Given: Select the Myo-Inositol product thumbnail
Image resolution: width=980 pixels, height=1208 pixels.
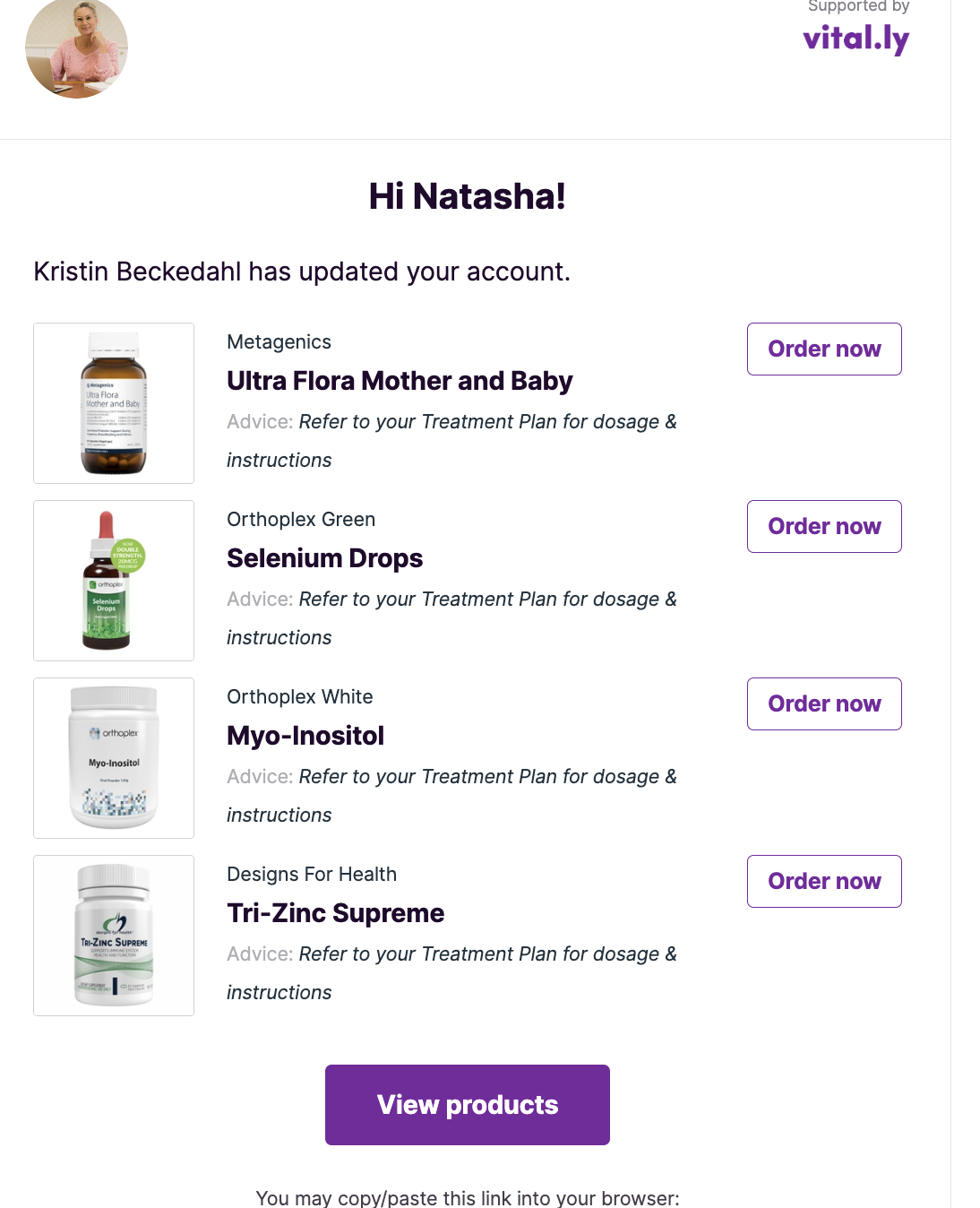Looking at the screenshot, I should click(114, 758).
